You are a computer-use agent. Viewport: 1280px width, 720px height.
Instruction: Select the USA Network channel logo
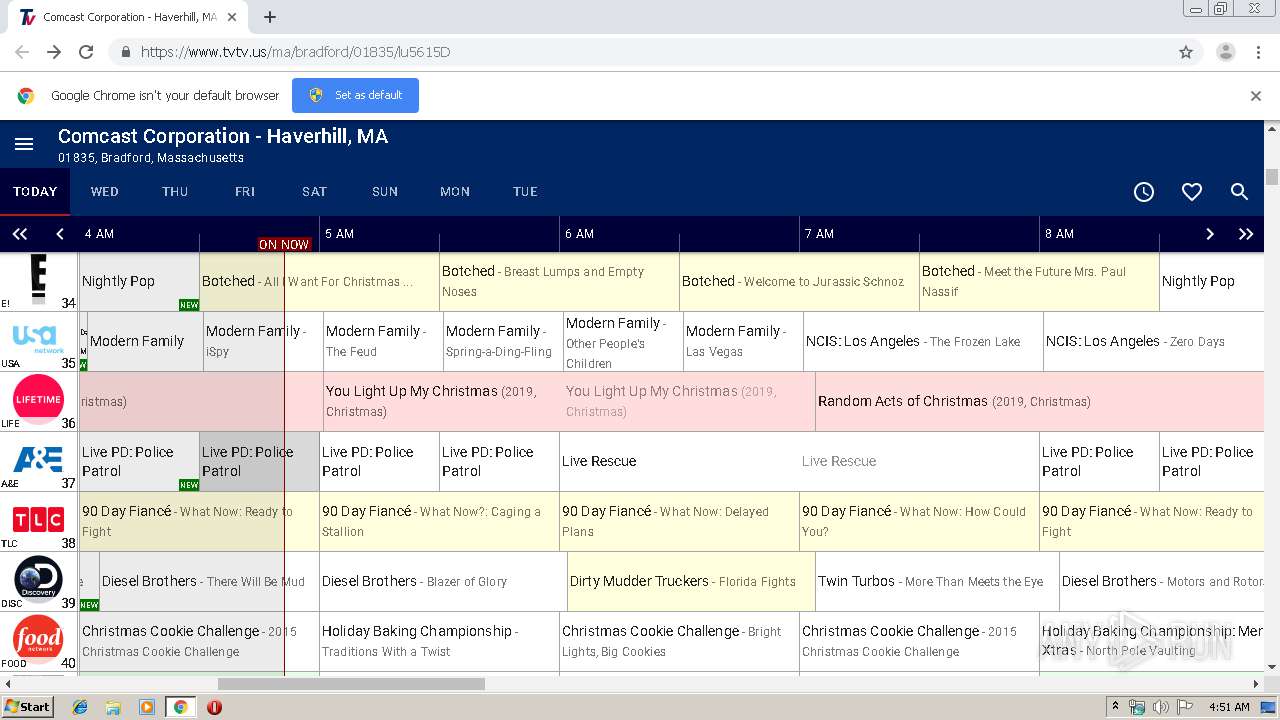[38, 338]
